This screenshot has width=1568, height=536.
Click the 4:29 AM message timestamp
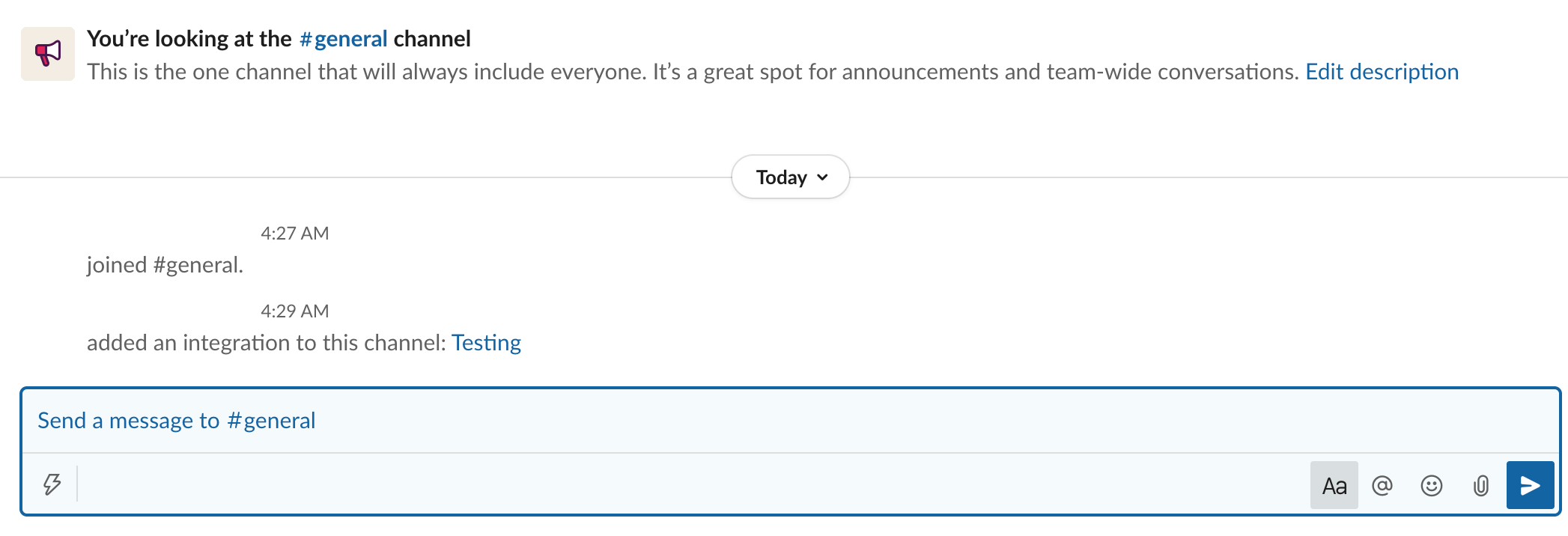[294, 311]
